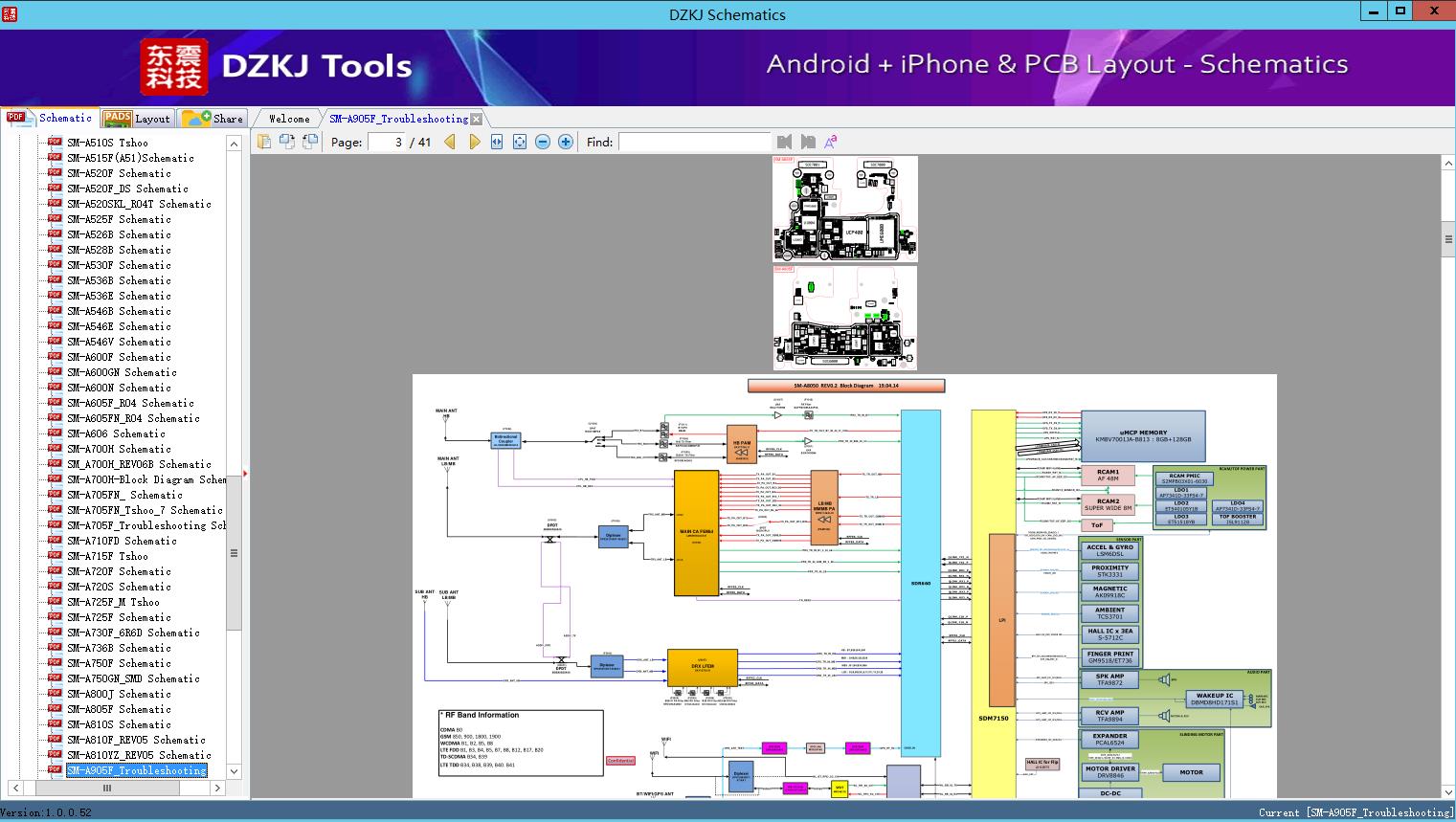Click the DZKJ logo in the banner
This screenshot has width=1456, height=822.
174,66
